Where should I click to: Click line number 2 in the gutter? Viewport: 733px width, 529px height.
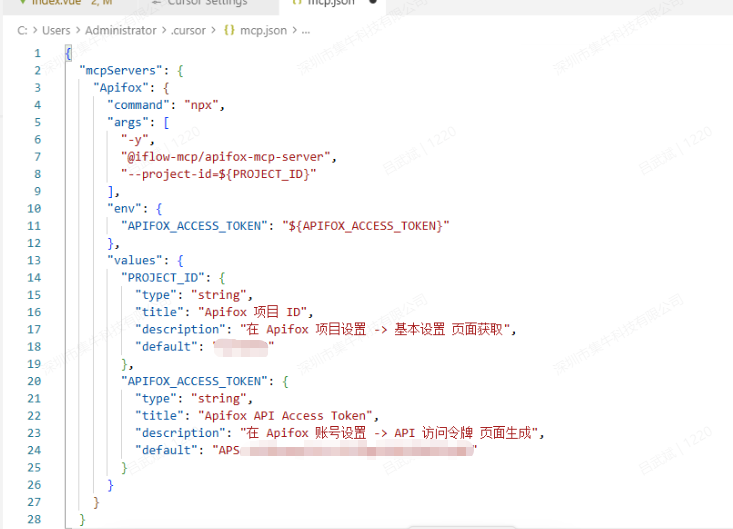point(37,71)
